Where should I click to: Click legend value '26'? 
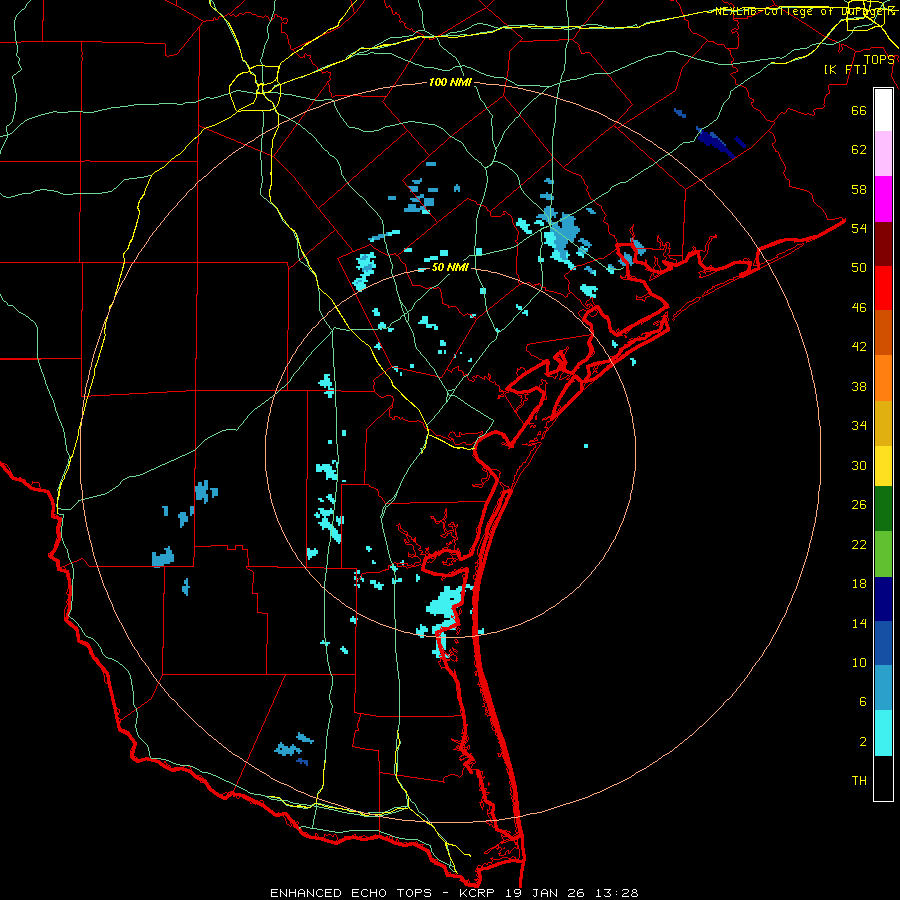(x=859, y=505)
